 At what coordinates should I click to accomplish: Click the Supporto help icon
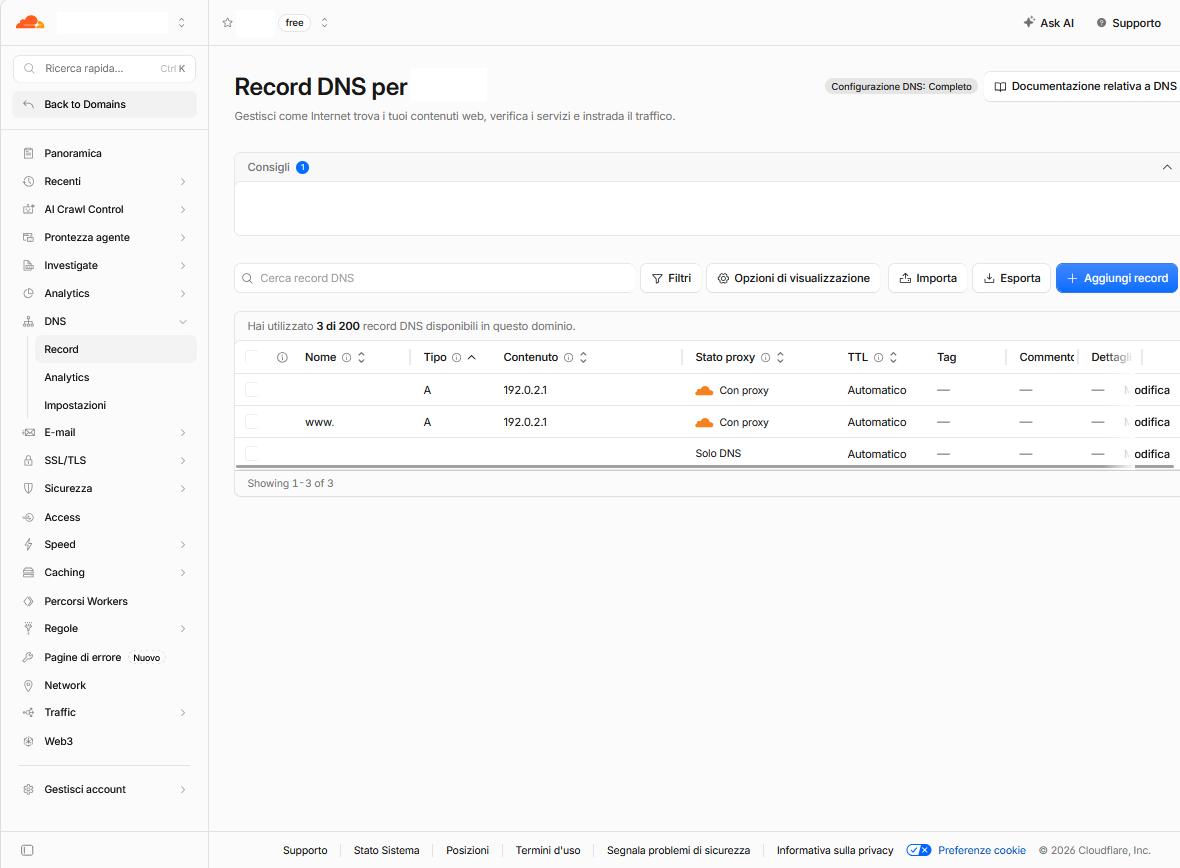click(1101, 23)
